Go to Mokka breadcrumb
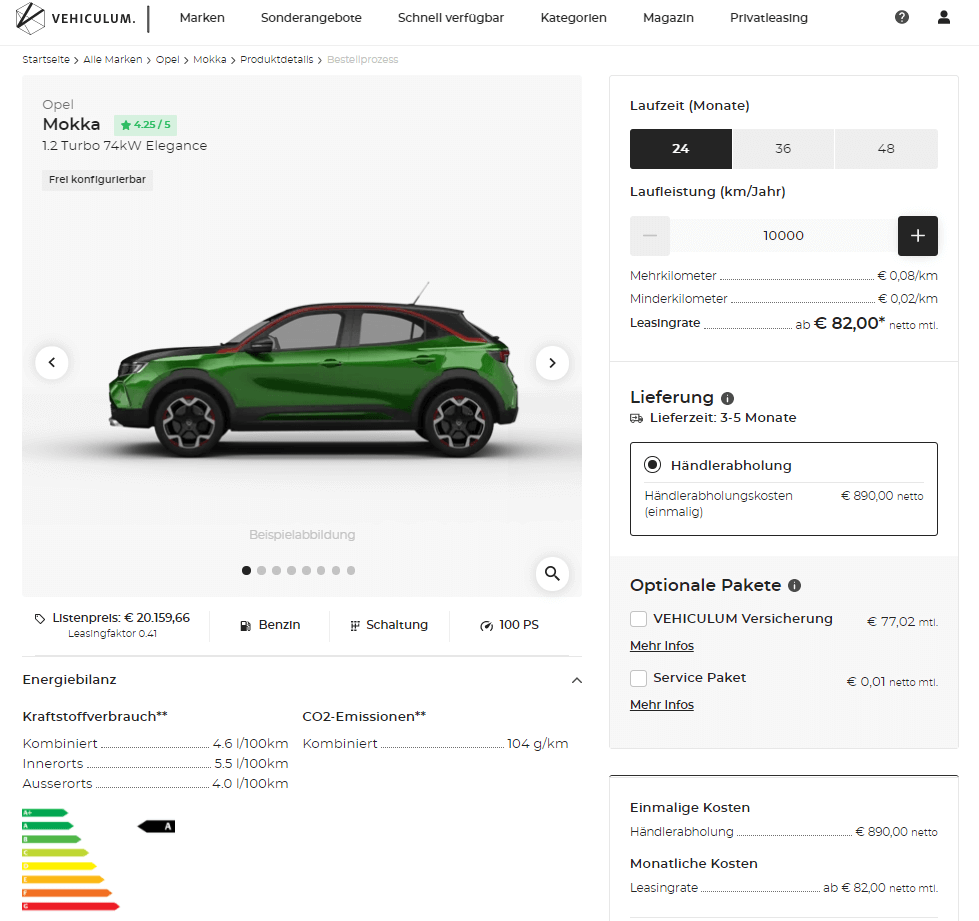The image size is (979, 921). (x=210, y=59)
